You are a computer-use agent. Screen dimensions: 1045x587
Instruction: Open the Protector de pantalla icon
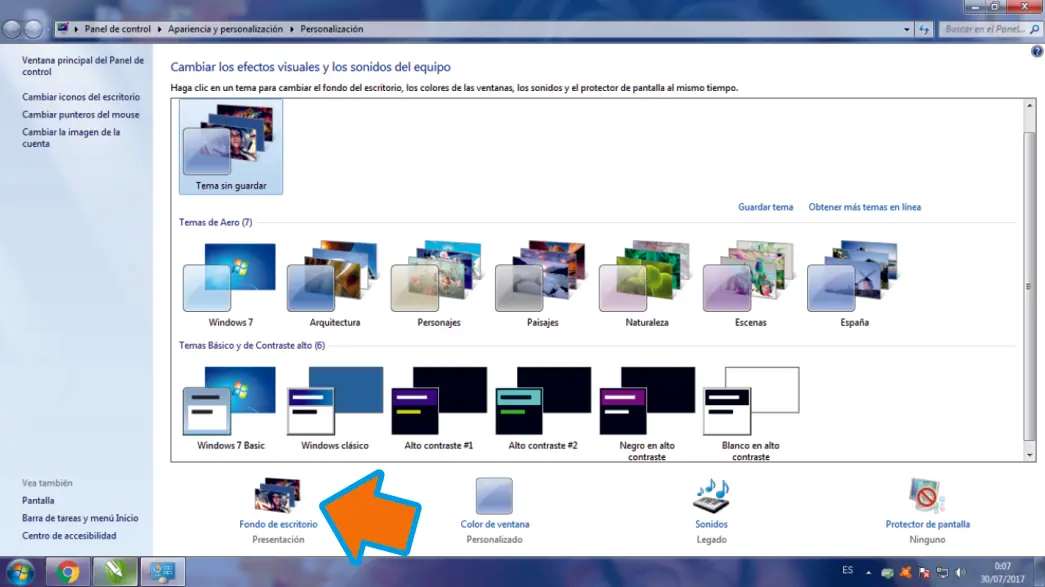(926, 496)
